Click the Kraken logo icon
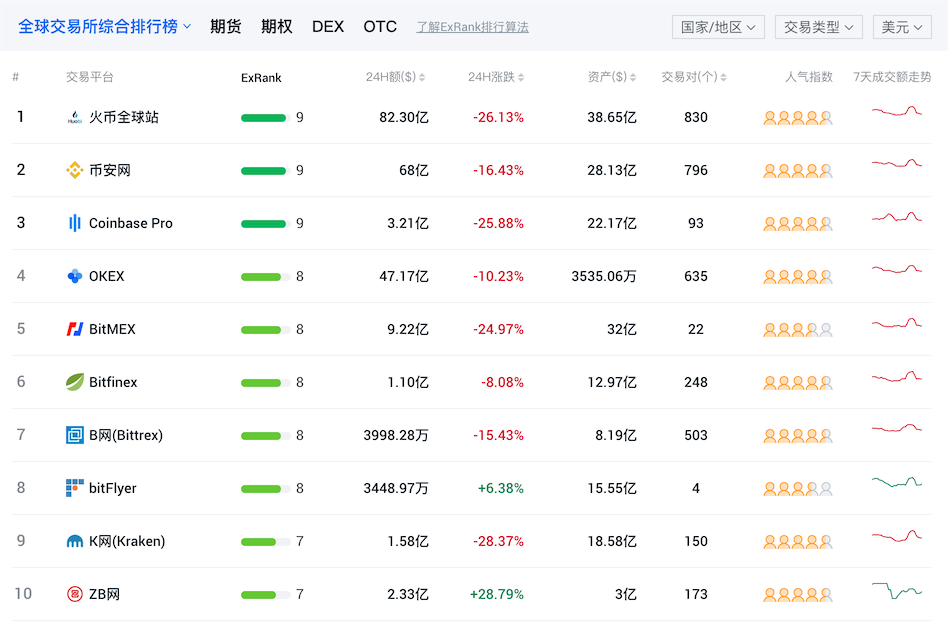Screen dimensions: 948x625 coord(75,541)
